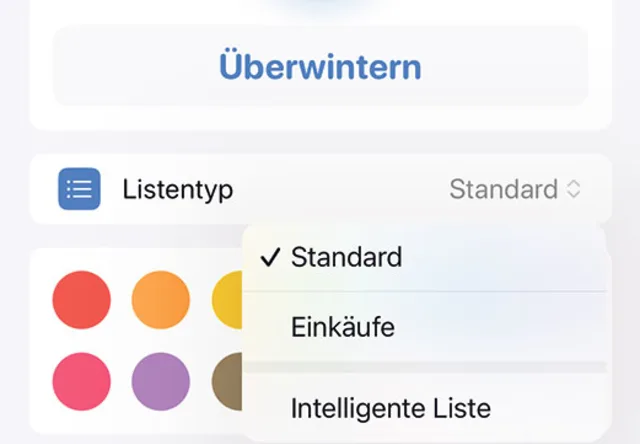Image resolution: width=640 pixels, height=444 pixels.
Task: Click the Listentyp label text
Action: pyautogui.click(x=177, y=189)
